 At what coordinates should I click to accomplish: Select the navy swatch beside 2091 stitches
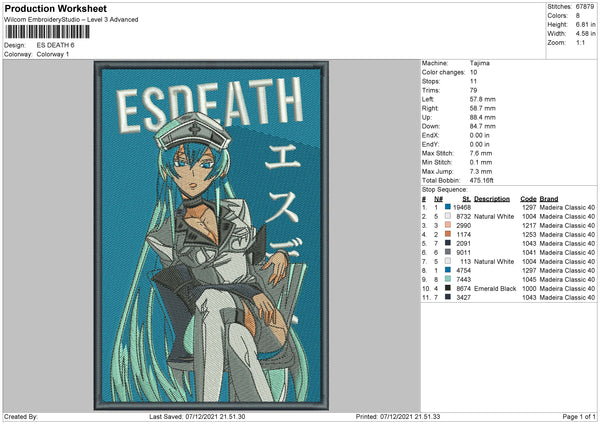(x=448, y=243)
